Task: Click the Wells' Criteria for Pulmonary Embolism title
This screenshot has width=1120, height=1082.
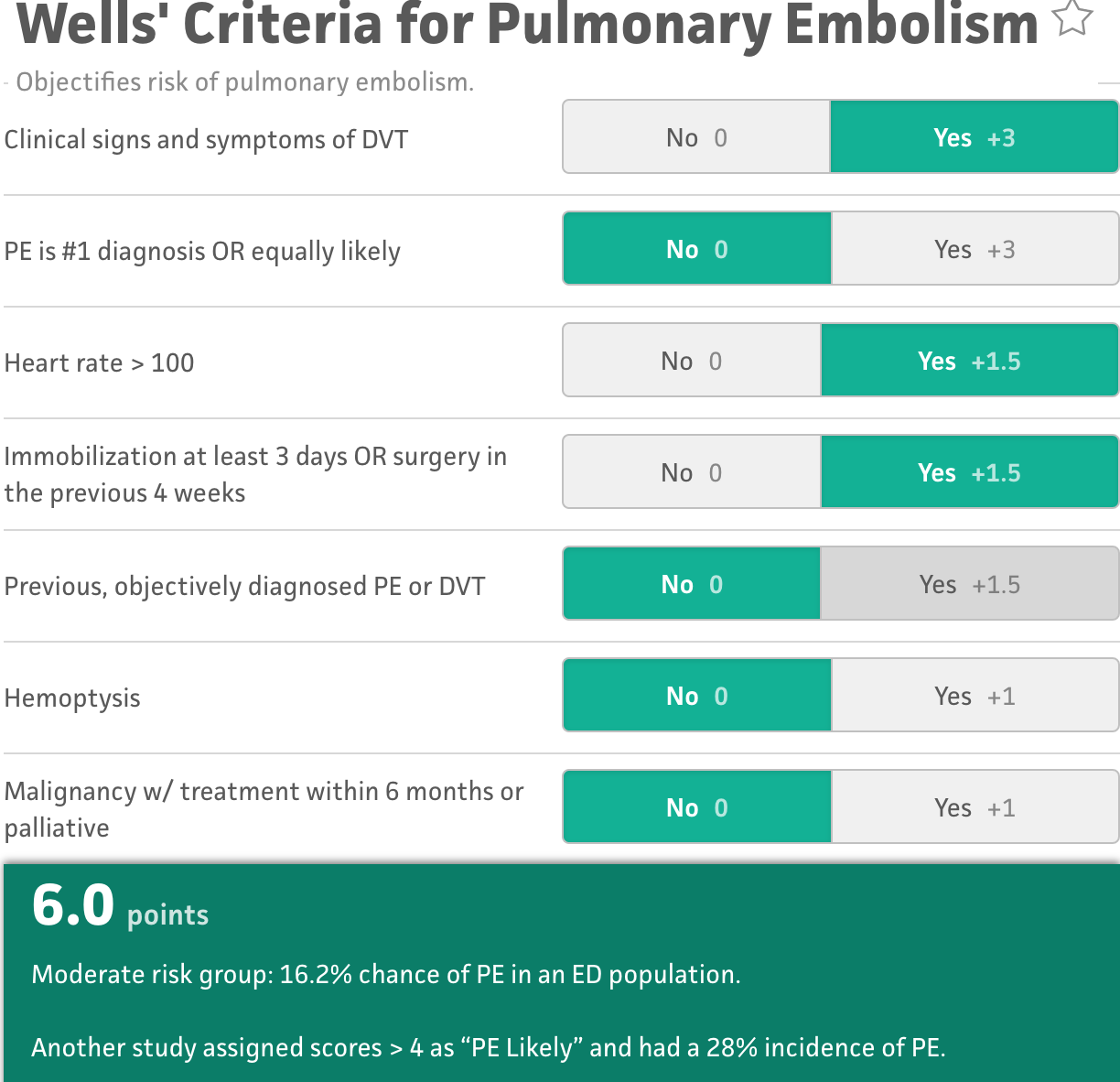Action: (527, 24)
